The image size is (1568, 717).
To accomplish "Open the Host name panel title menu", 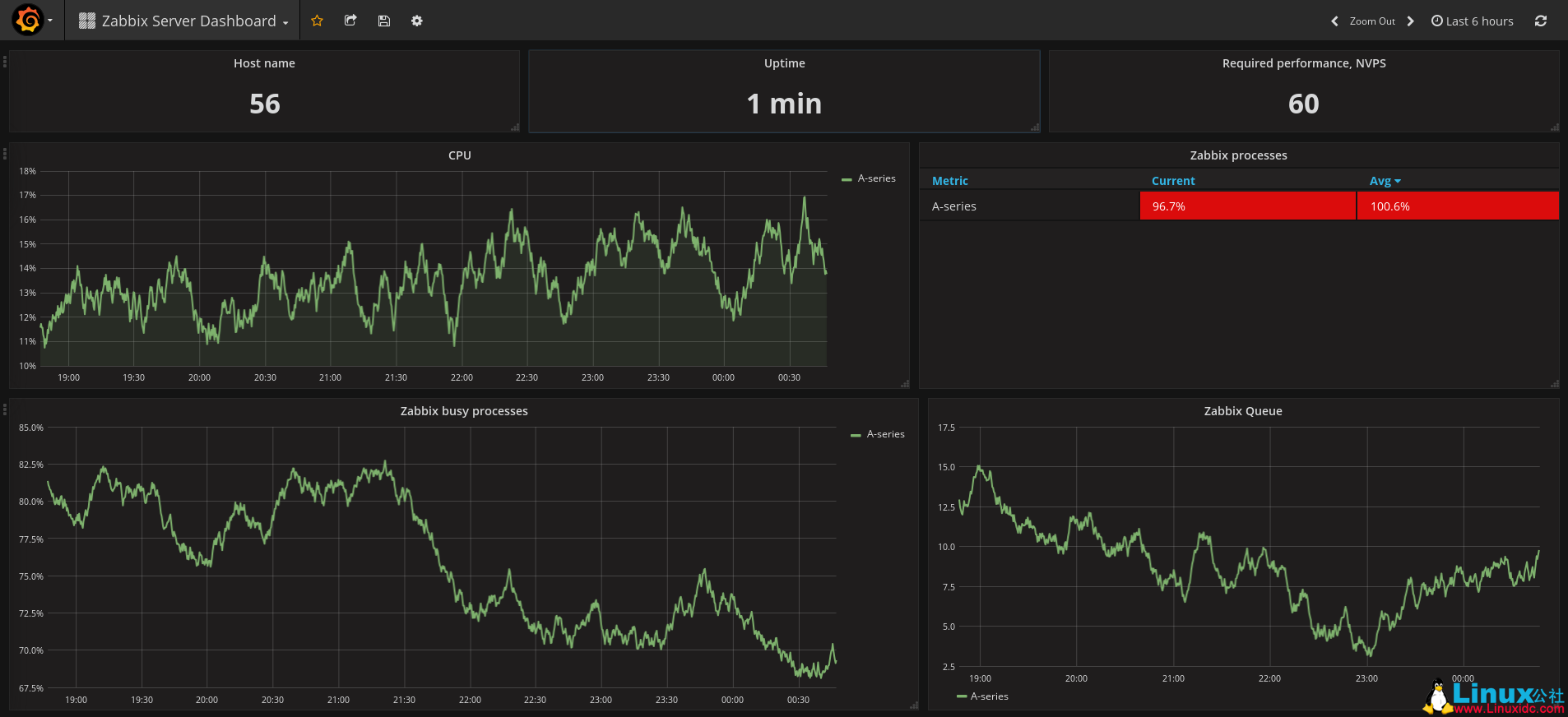I will [x=264, y=63].
